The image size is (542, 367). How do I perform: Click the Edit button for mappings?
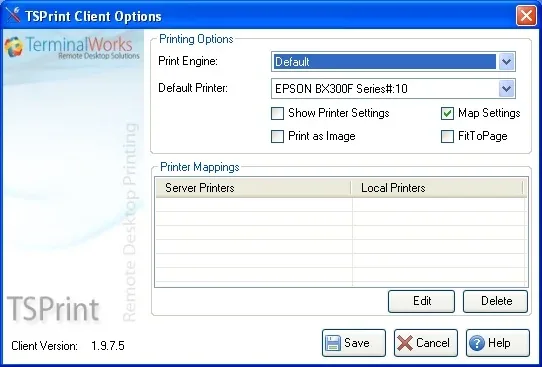click(x=421, y=301)
